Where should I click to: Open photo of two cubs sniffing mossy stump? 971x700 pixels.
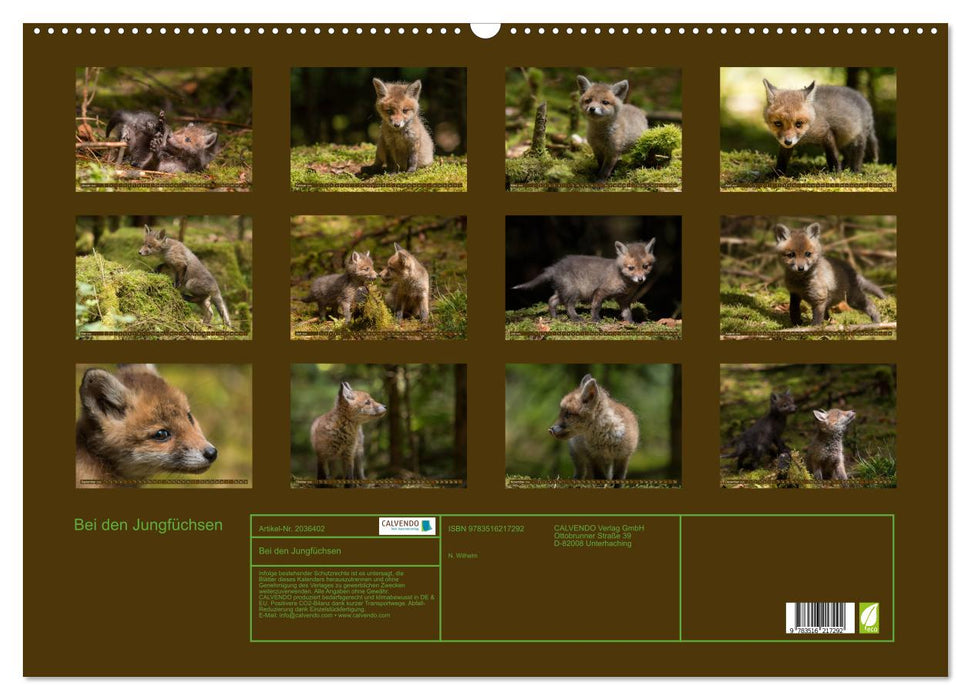pos(378,278)
